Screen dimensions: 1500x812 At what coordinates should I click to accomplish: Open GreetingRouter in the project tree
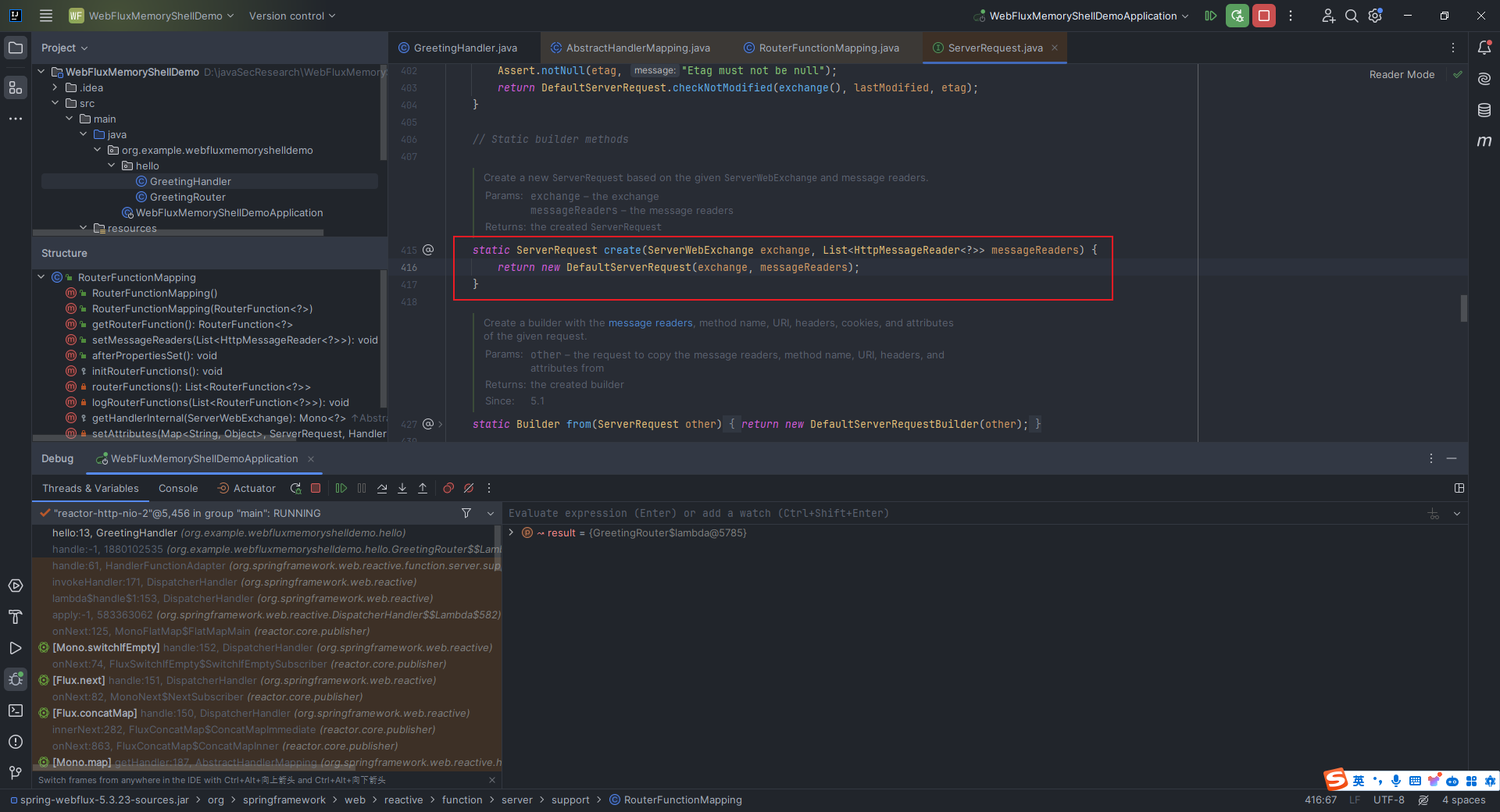187,197
